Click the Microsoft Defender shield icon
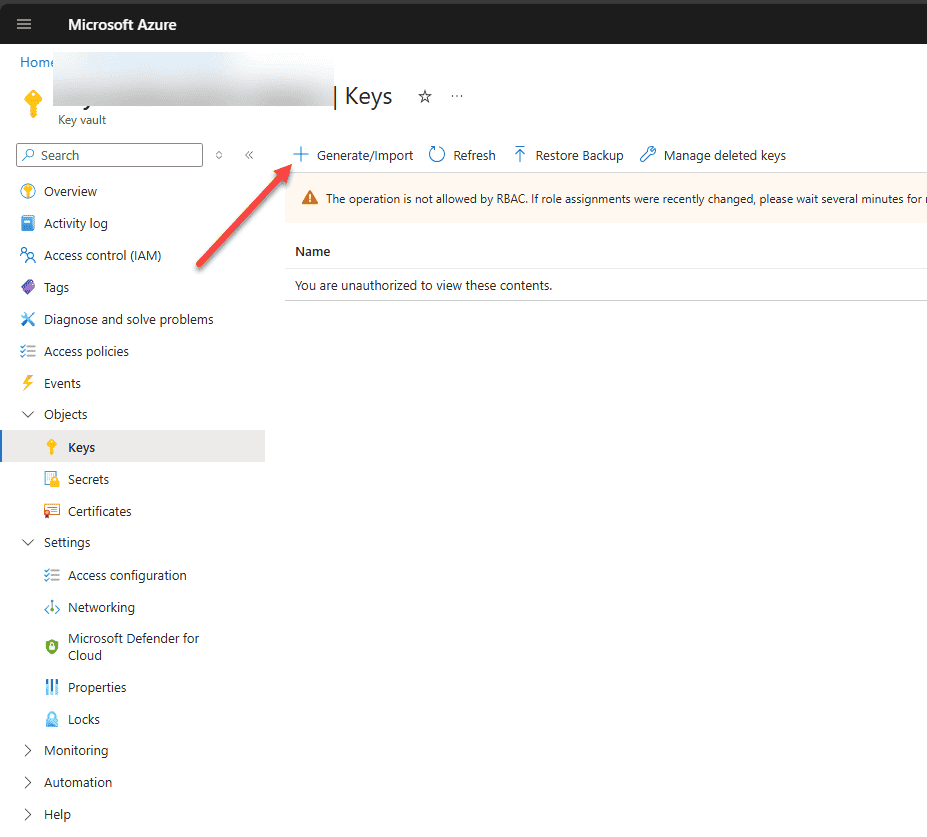Screen dimensions: 927x837 click(52, 647)
